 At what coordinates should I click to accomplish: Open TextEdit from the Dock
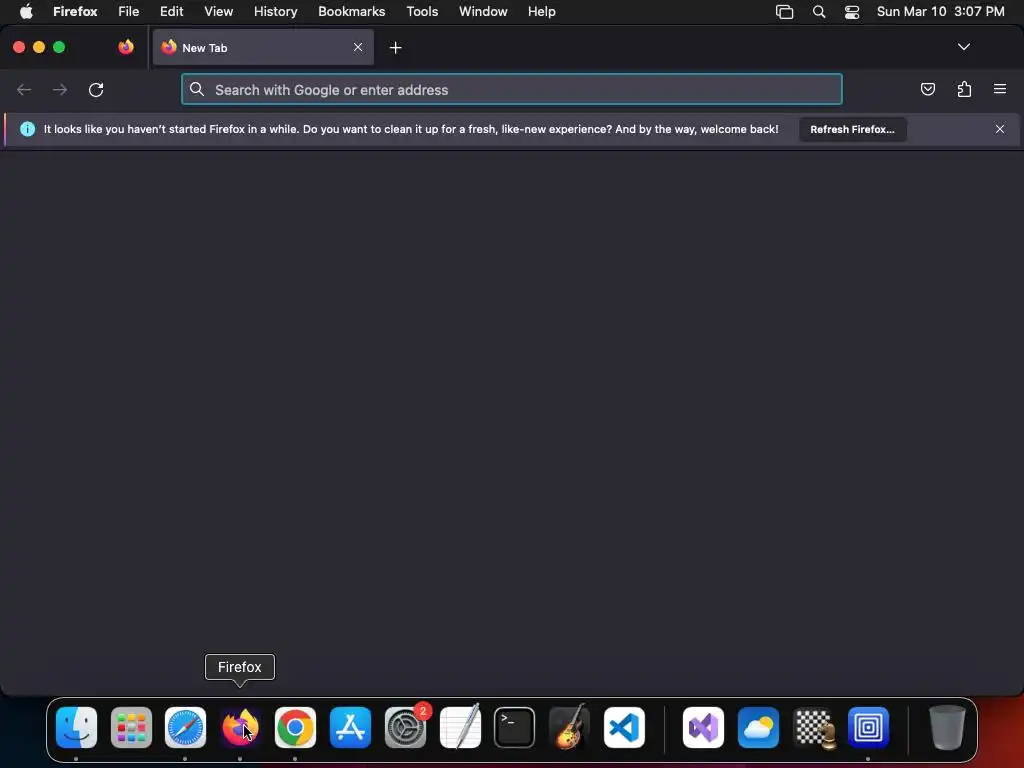coord(460,727)
